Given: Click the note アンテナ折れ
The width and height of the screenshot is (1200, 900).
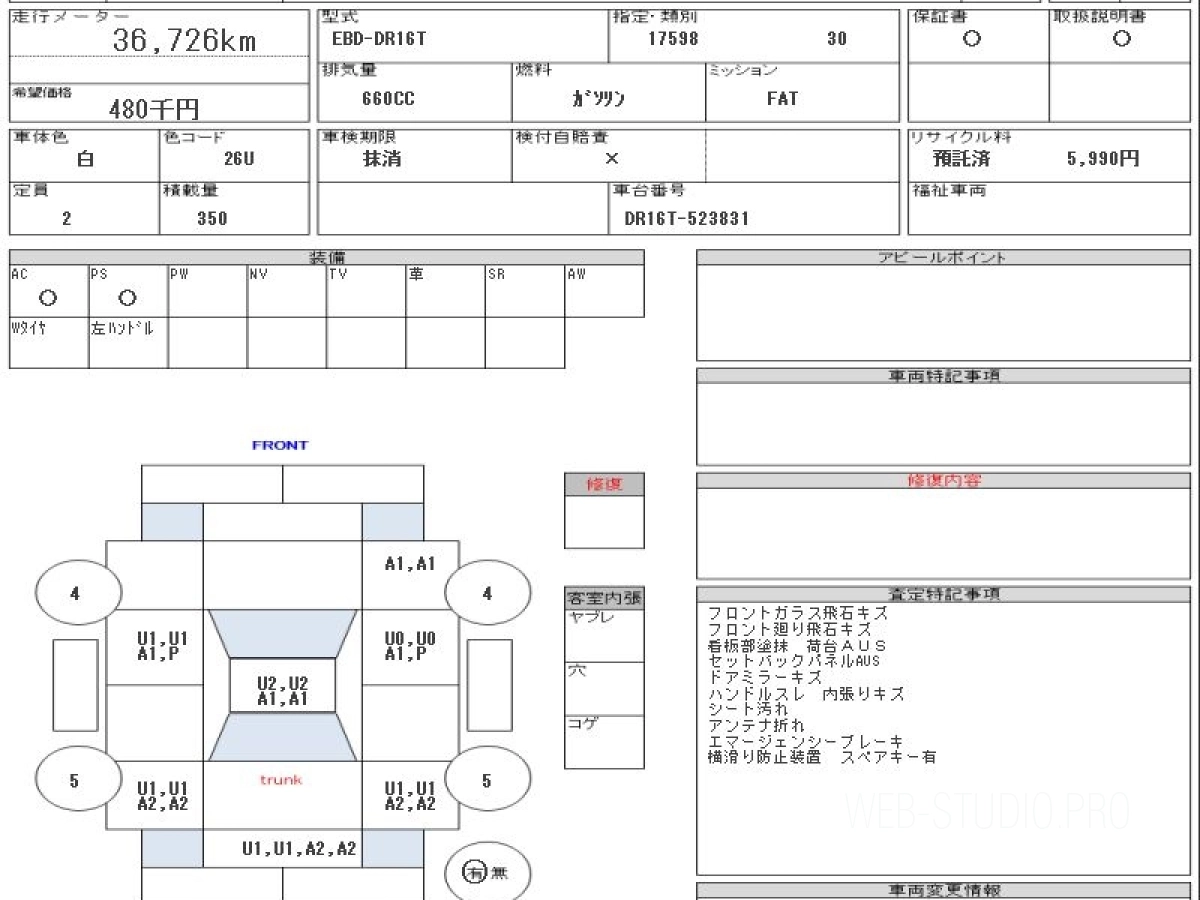Looking at the screenshot, I should click(x=756, y=725).
